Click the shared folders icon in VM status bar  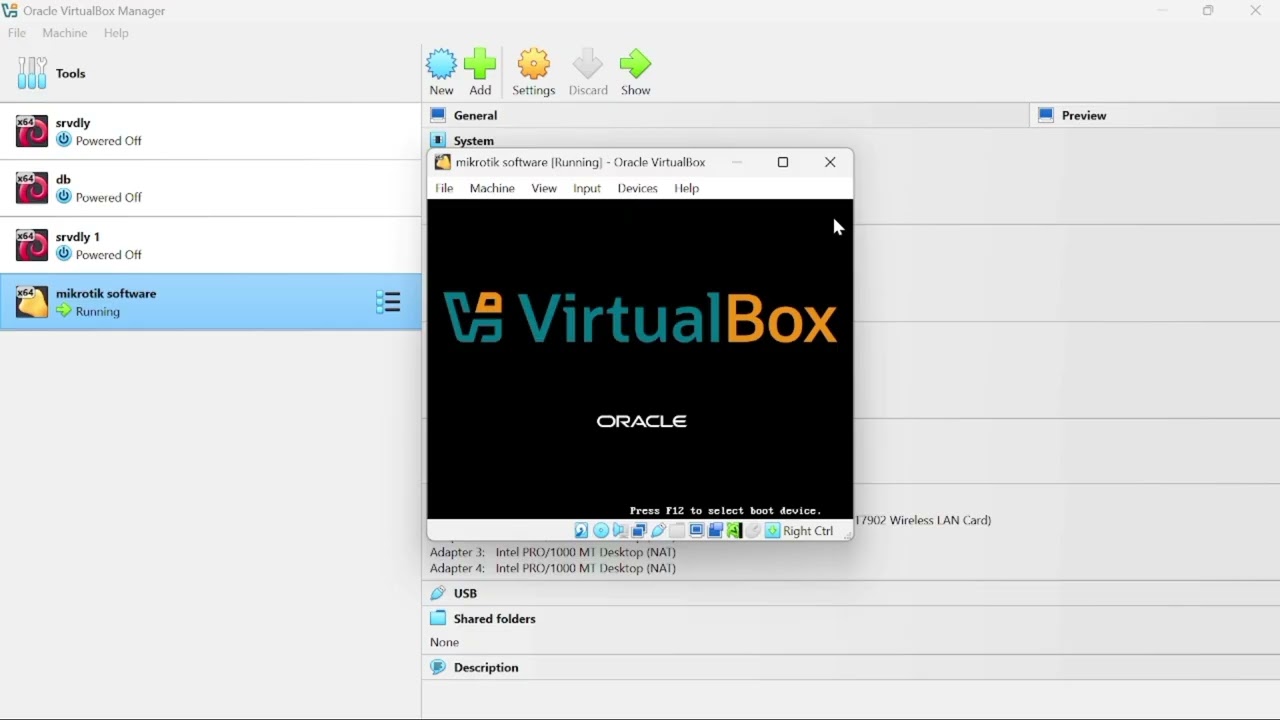(x=676, y=531)
